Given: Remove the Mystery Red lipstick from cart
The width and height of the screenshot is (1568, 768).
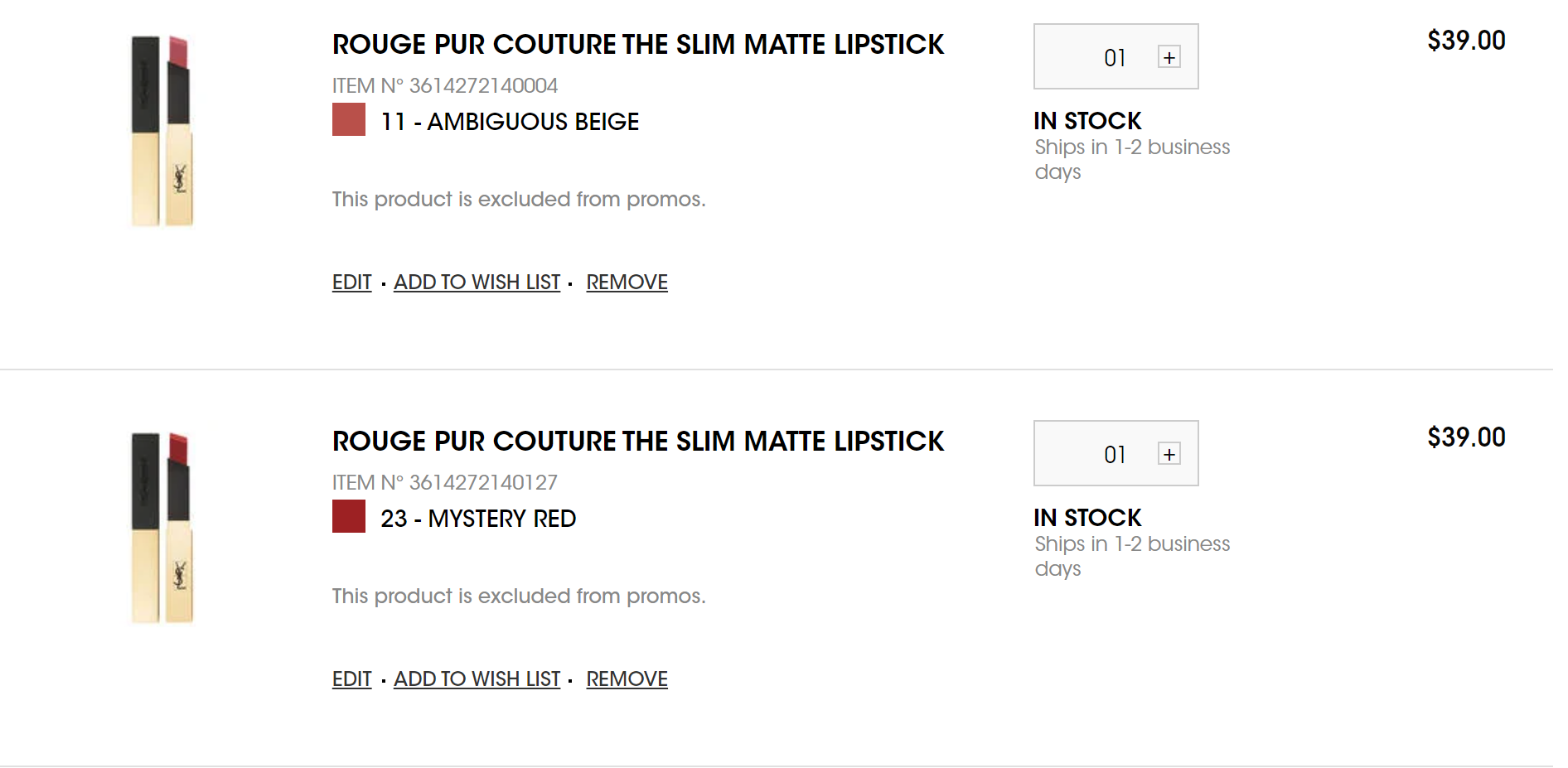Looking at the screenshot, I should click(627, 679).
